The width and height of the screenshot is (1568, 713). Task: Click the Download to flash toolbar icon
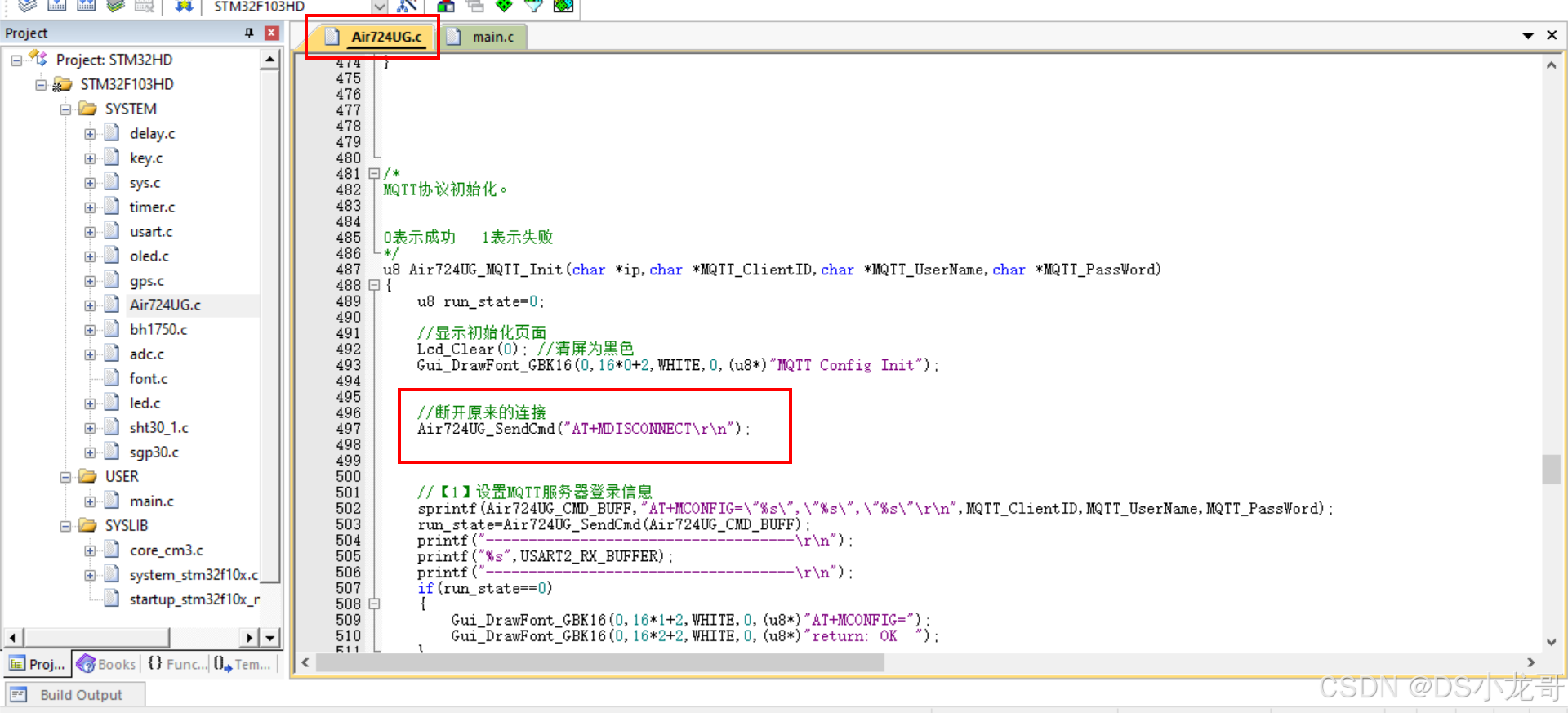coord(184,7)
